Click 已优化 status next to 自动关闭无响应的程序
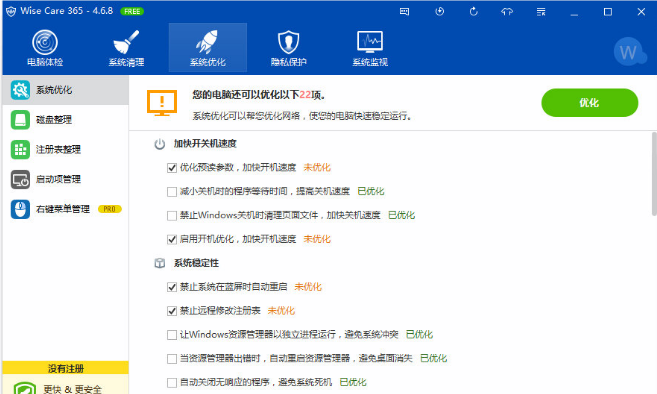Image resolution: width=657 pixels, height=394 pixels. tap(353, 382)
